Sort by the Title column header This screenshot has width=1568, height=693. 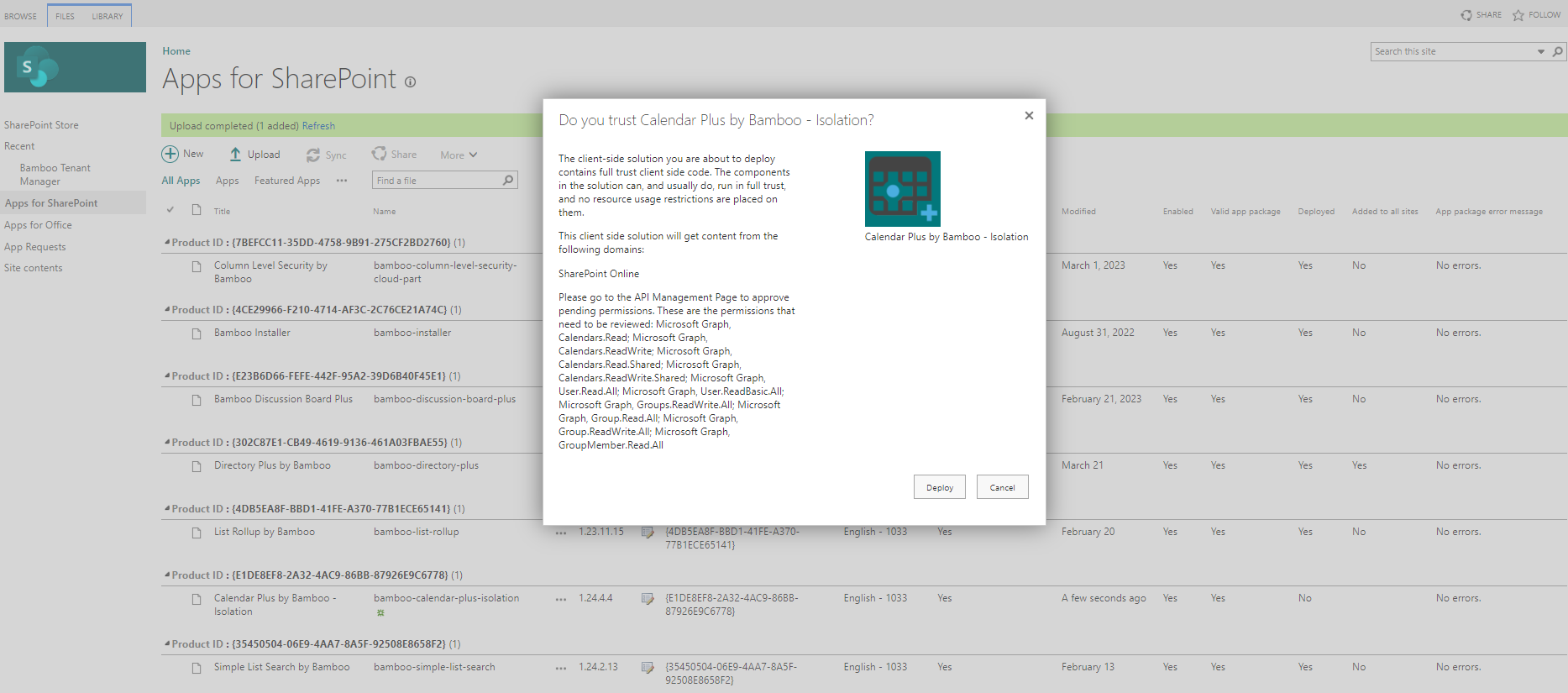point(222,212)
